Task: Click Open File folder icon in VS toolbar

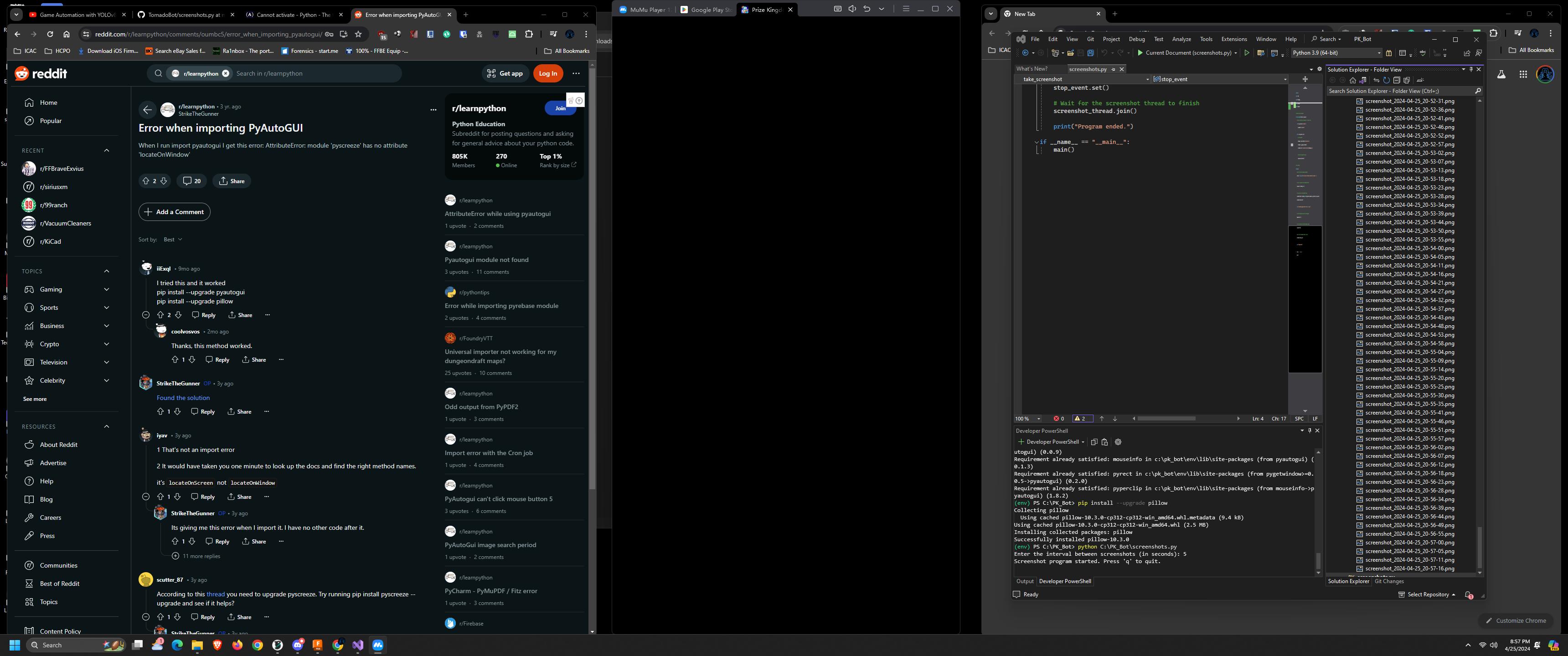Action: tap(1070, 53)
